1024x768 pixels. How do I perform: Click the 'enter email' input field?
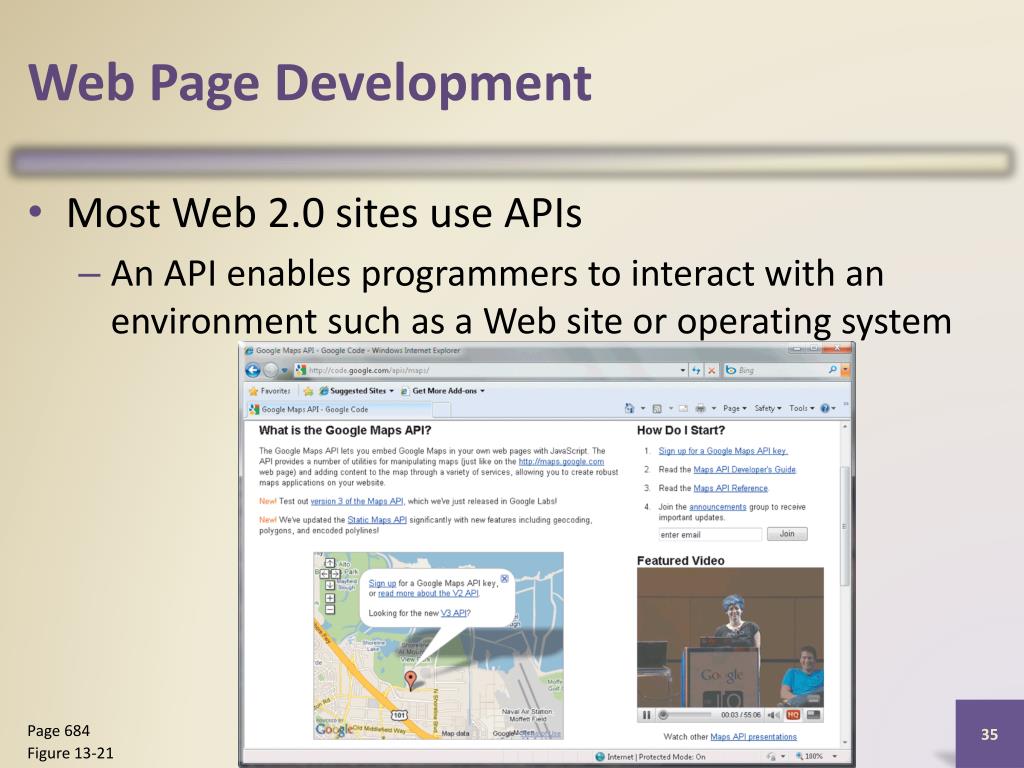[x=710, y=535]
